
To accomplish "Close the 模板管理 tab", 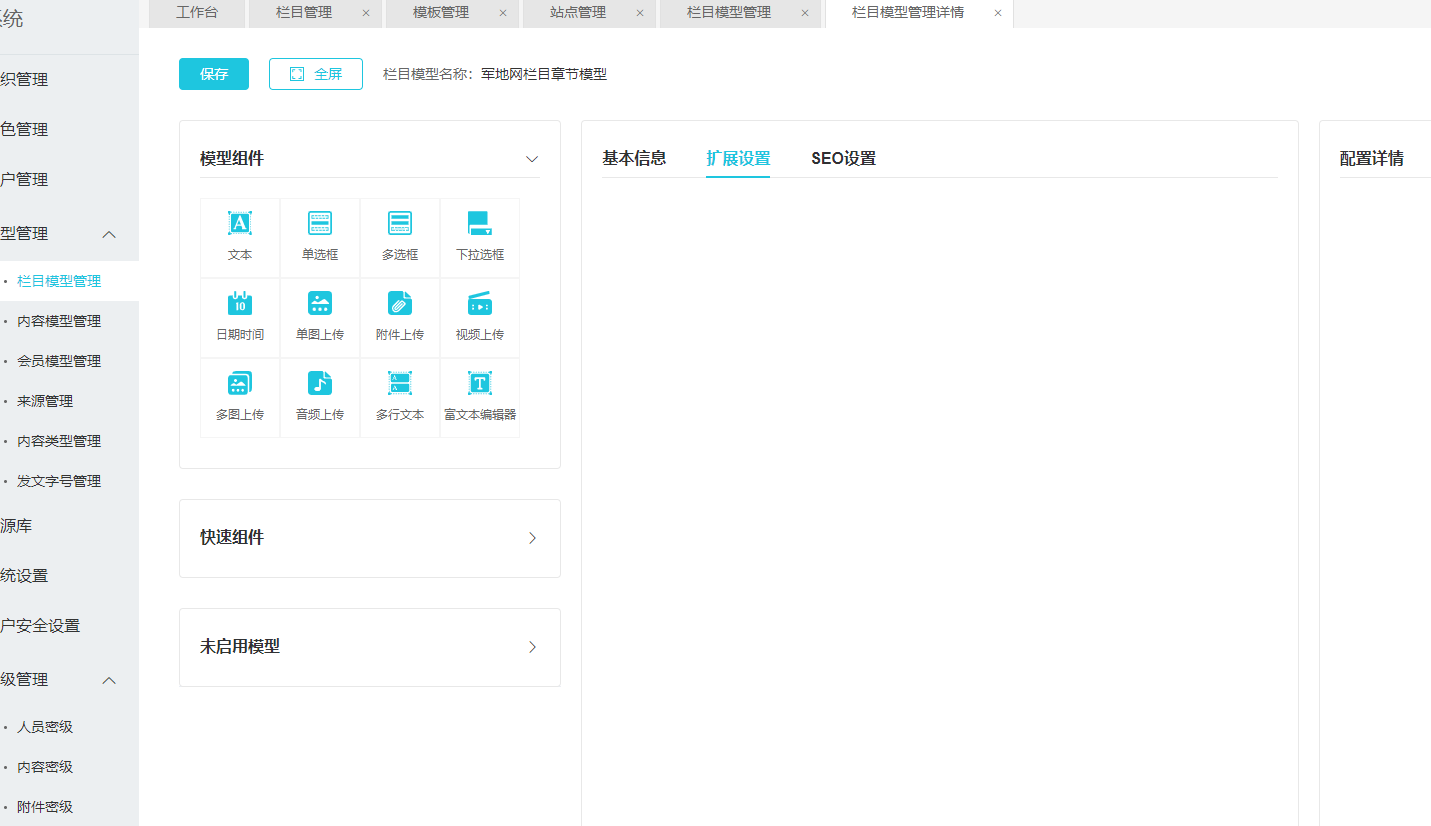I will tap(502, 13).
